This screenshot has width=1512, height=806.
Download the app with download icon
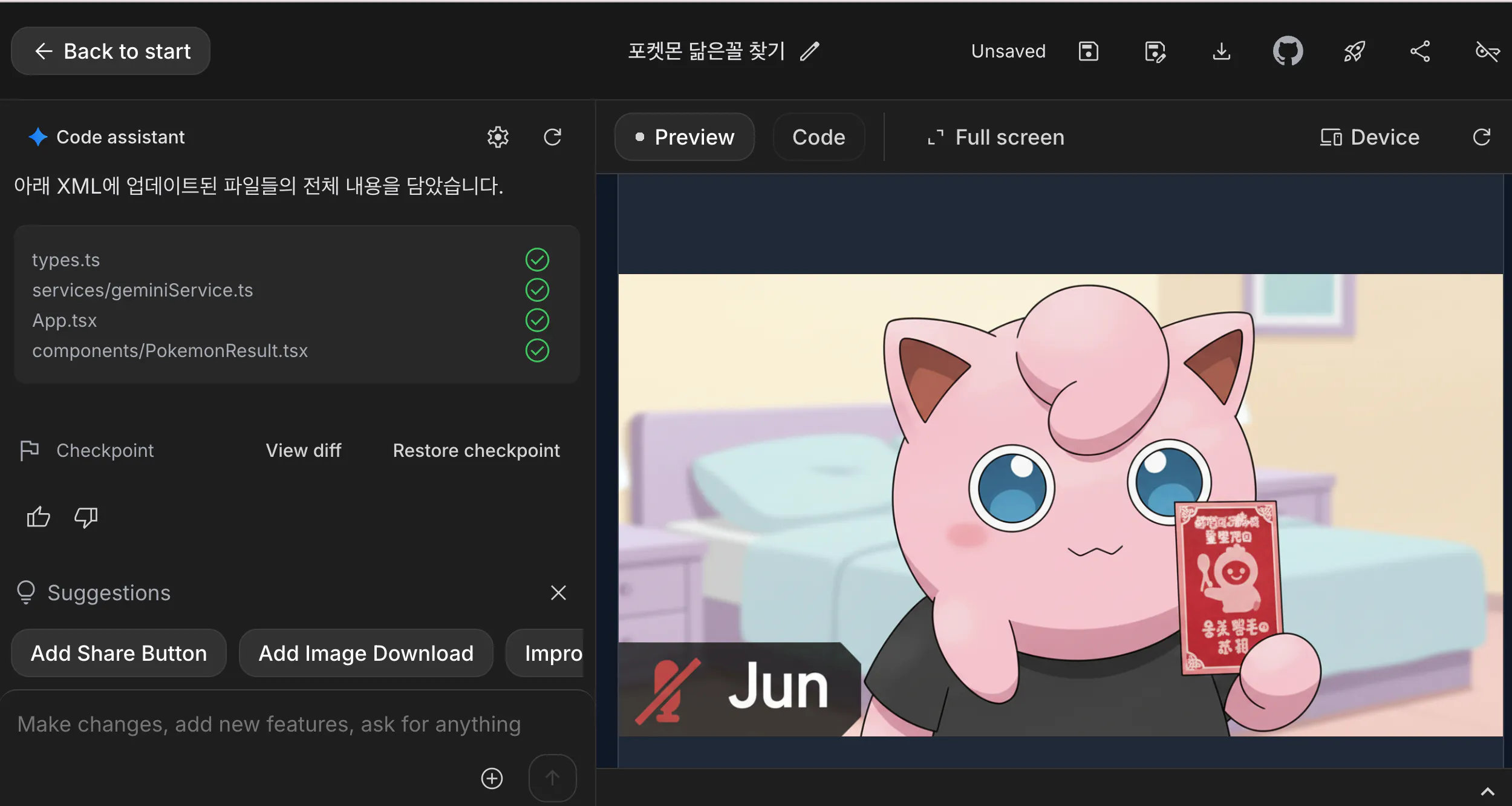(x=1221, y=51)
